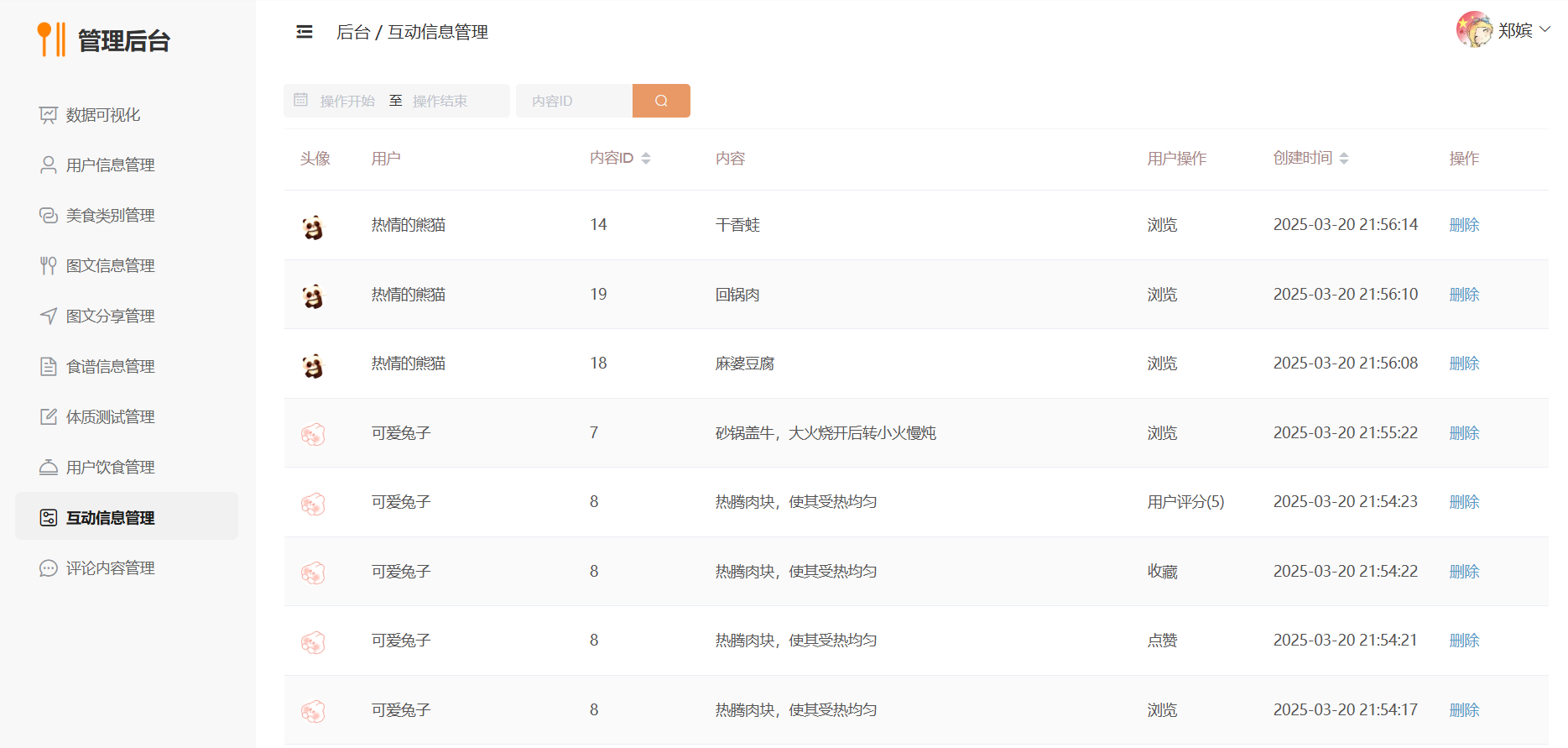Collapse sidebar with hamburger icon

(305, 32)
